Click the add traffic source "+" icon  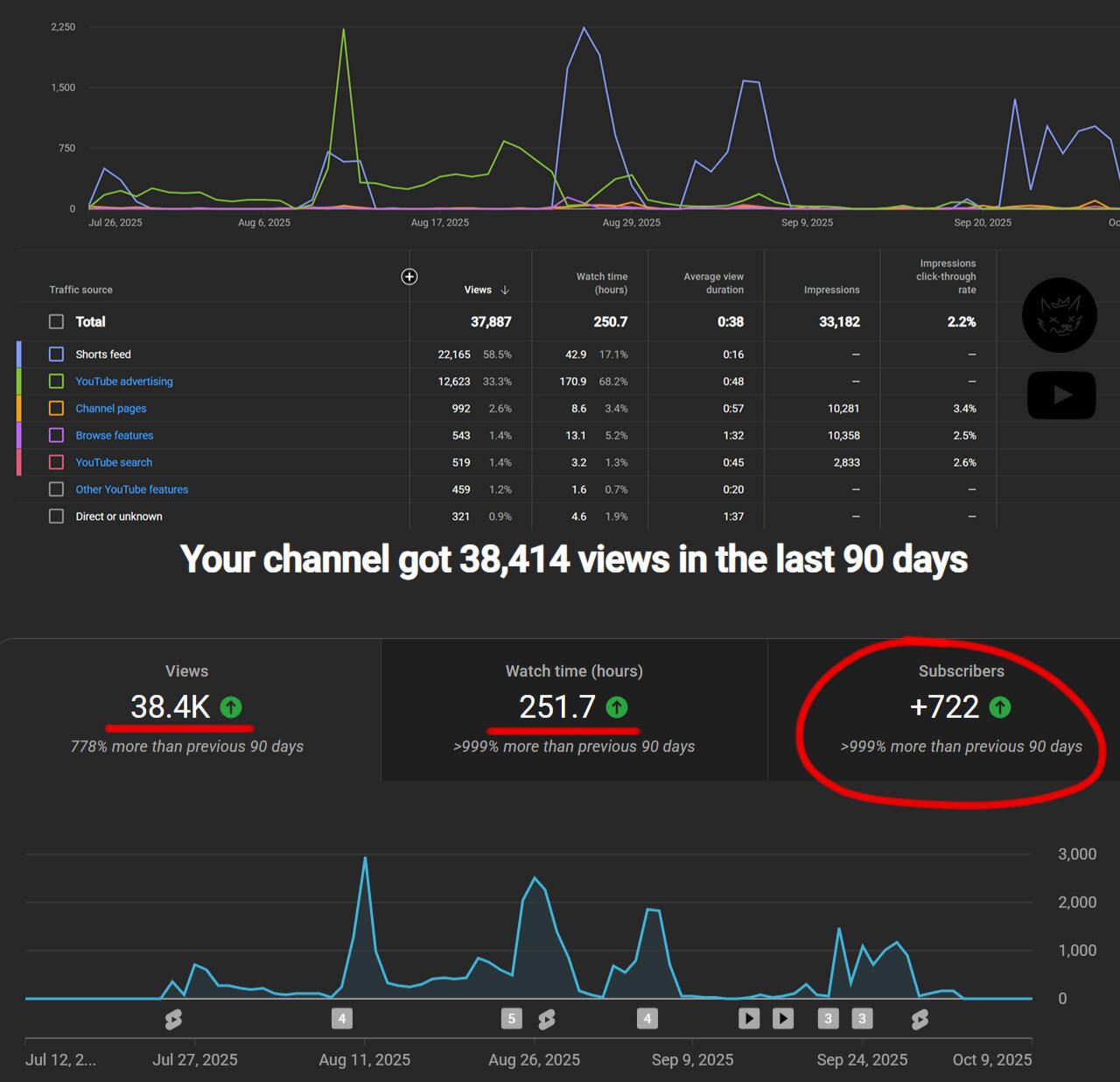[x=409, y=277]
